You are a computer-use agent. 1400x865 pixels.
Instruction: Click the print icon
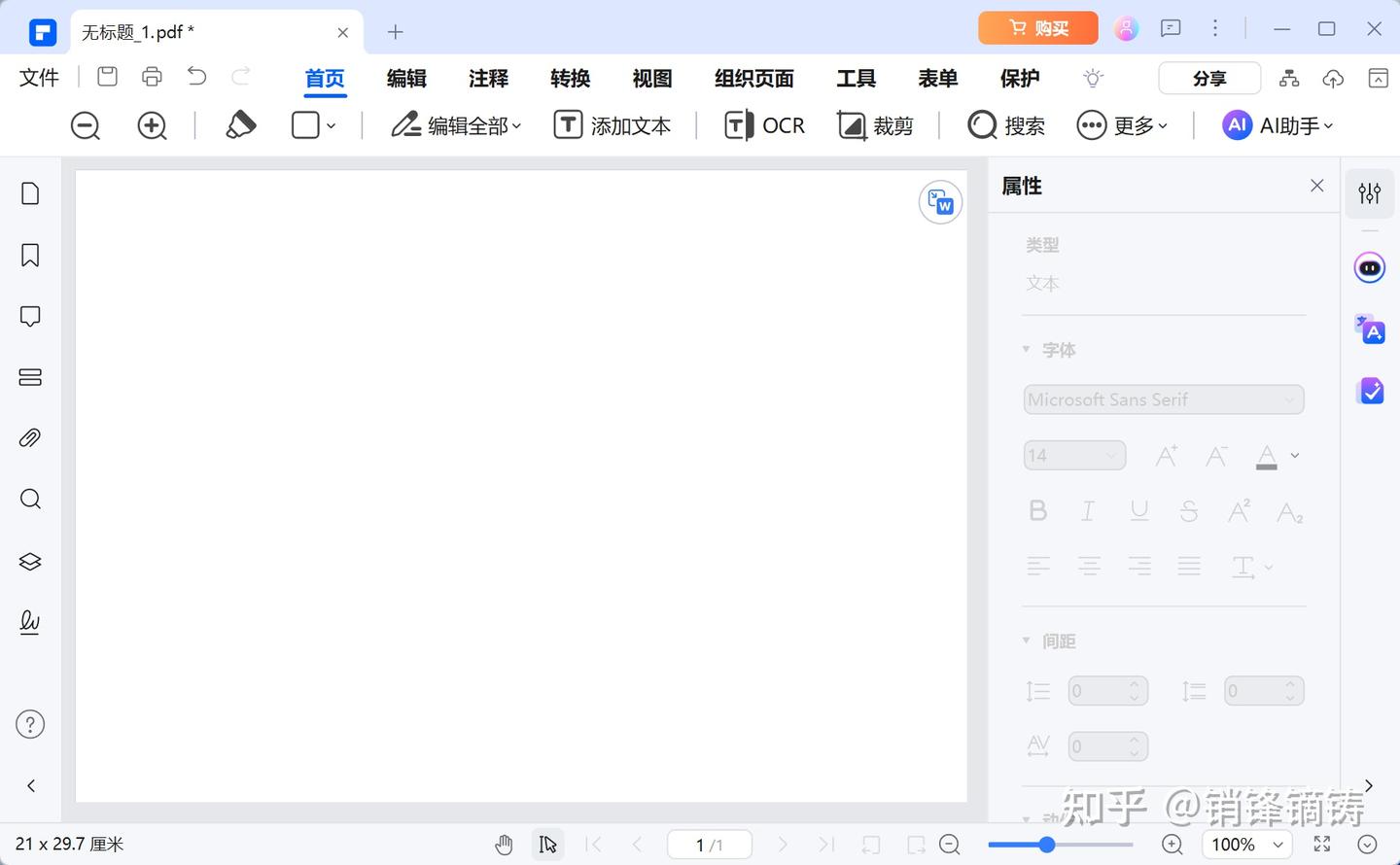[152, 77]
